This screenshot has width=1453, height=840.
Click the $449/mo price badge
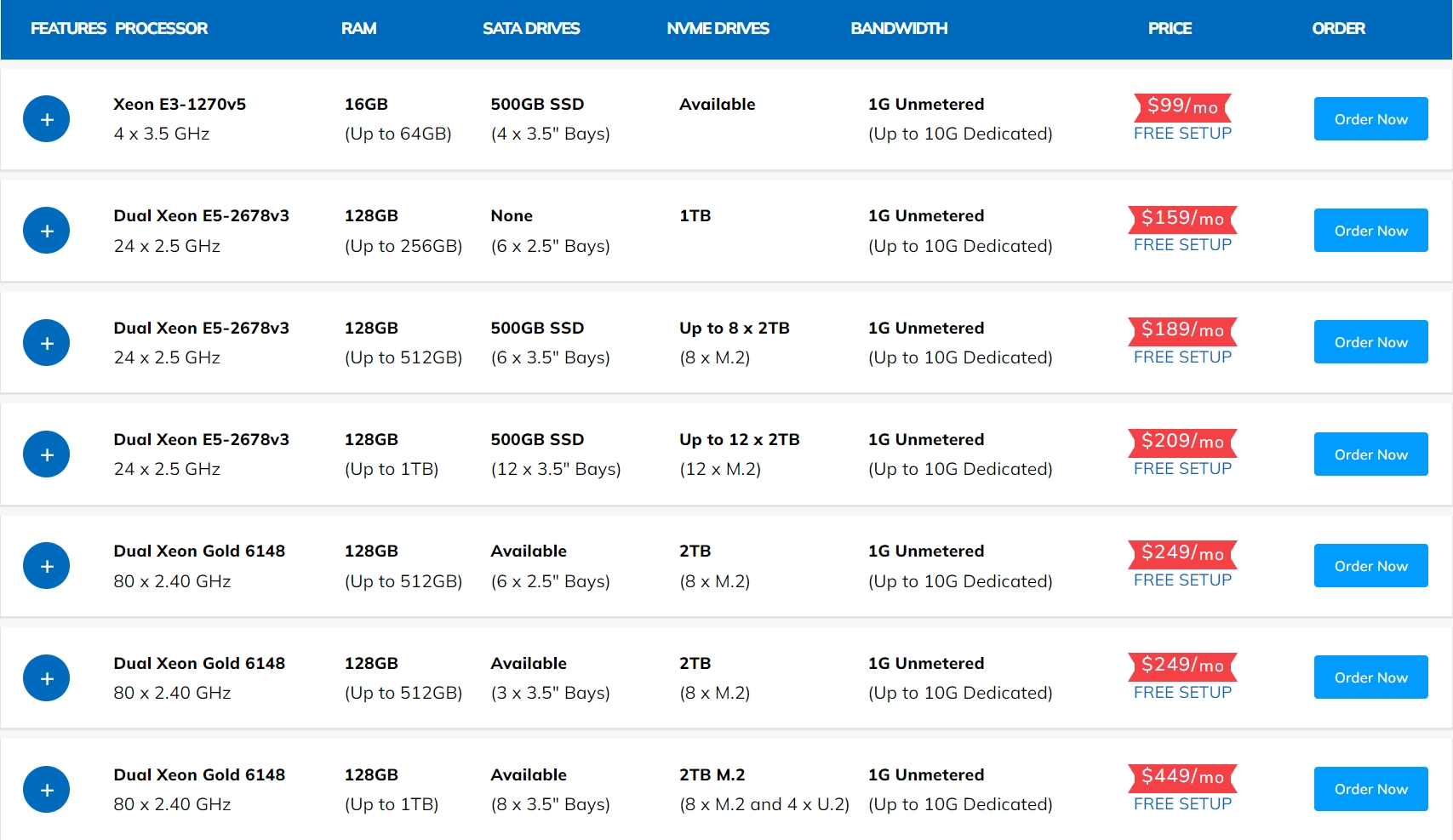tap(1182, 776)
